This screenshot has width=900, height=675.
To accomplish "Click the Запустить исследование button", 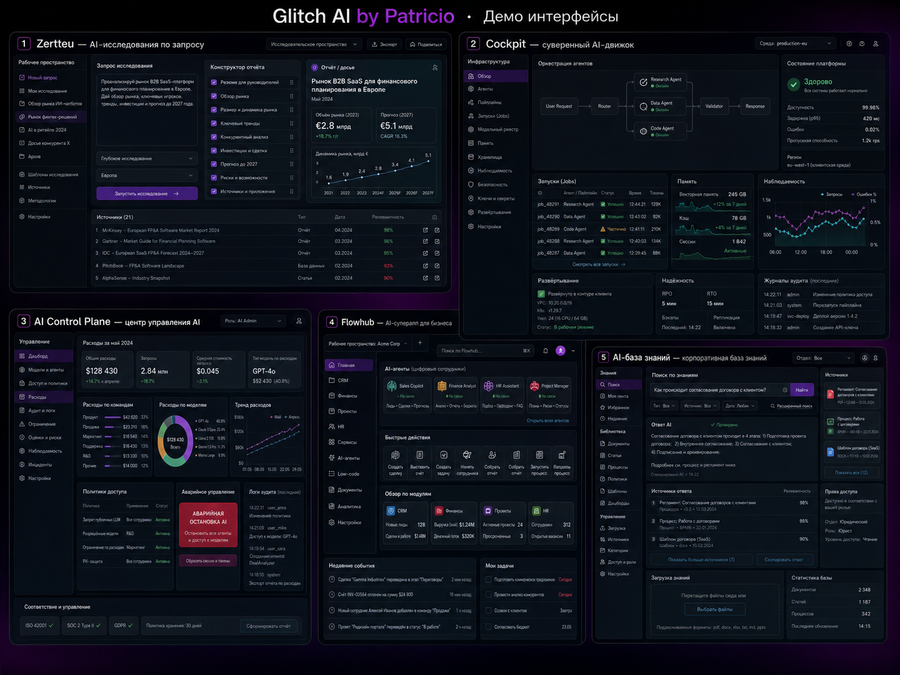I will click(x=147, y=193).
